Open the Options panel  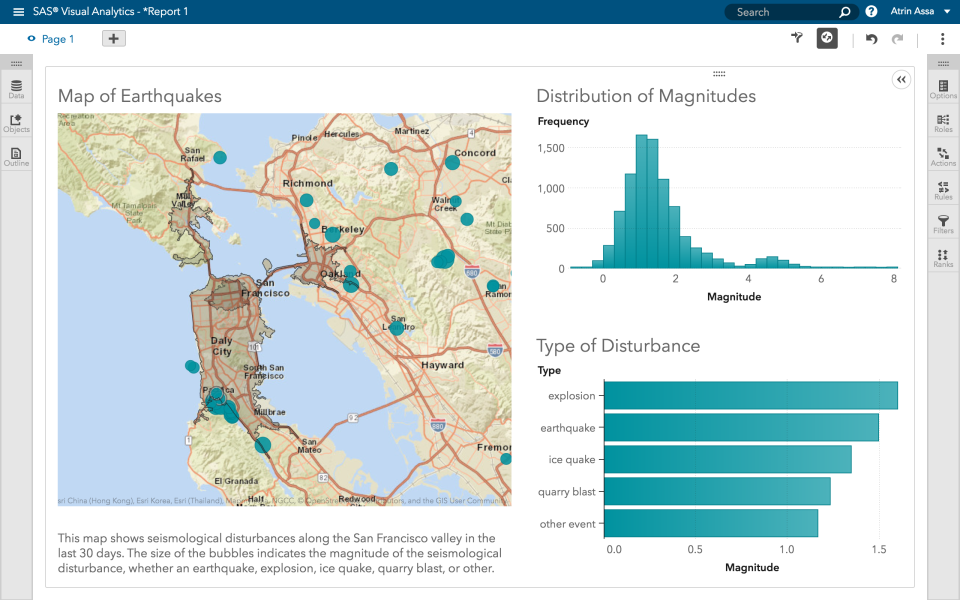pos(942,88)
